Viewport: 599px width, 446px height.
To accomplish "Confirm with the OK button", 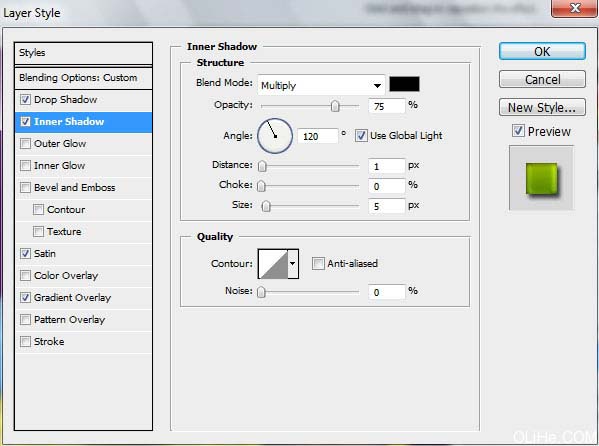I will (x=542, y=51).
